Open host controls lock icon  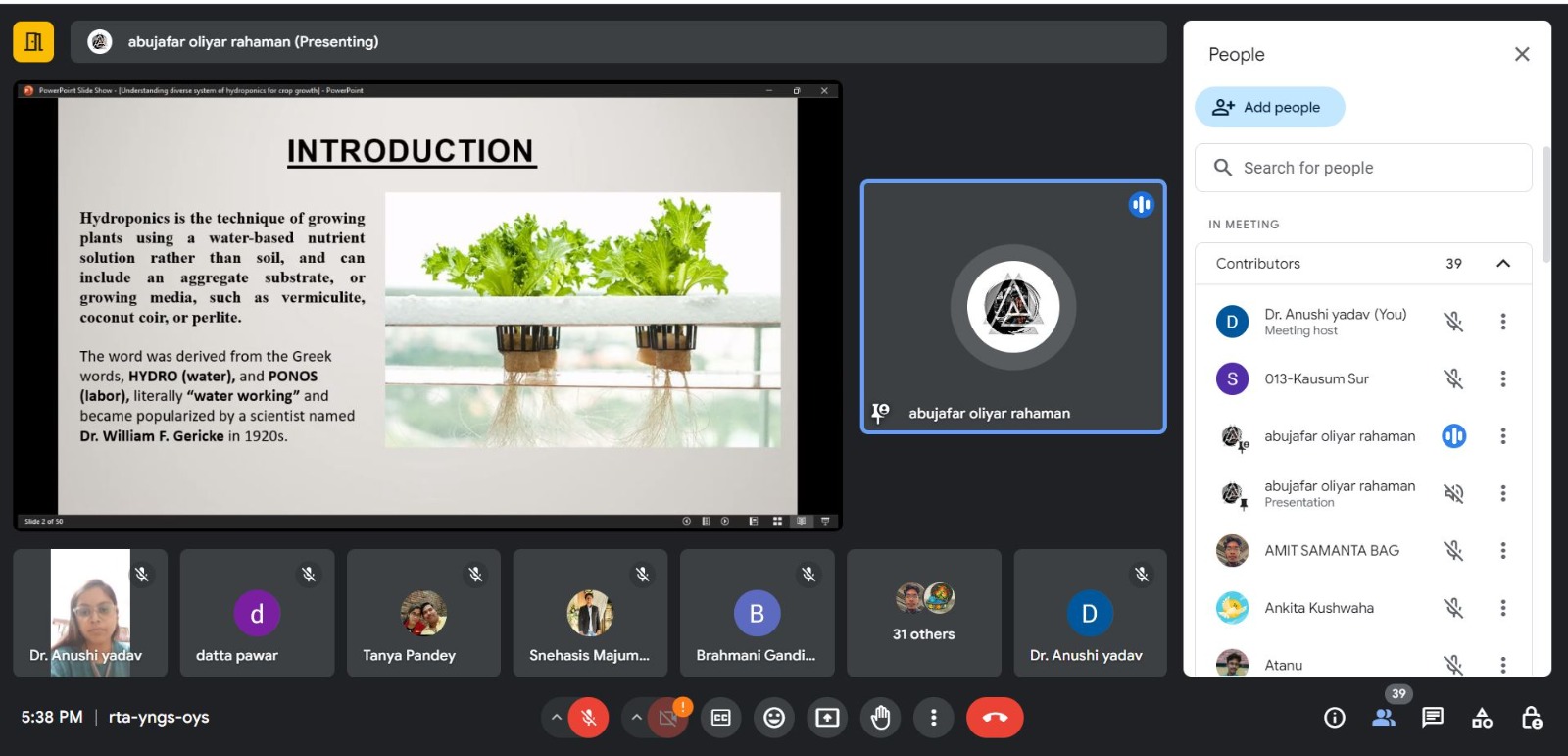tap(1531, 718)
